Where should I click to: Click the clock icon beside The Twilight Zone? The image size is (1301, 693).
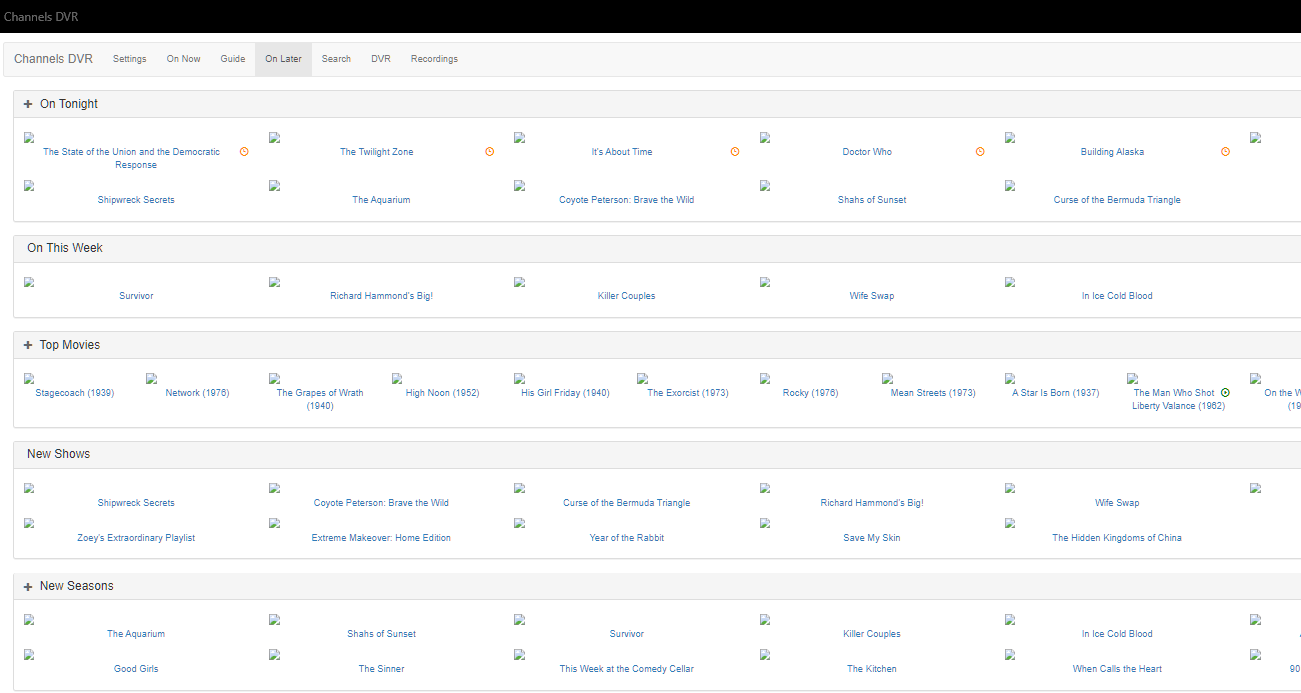pyautogui.click(x=489, y=152)
